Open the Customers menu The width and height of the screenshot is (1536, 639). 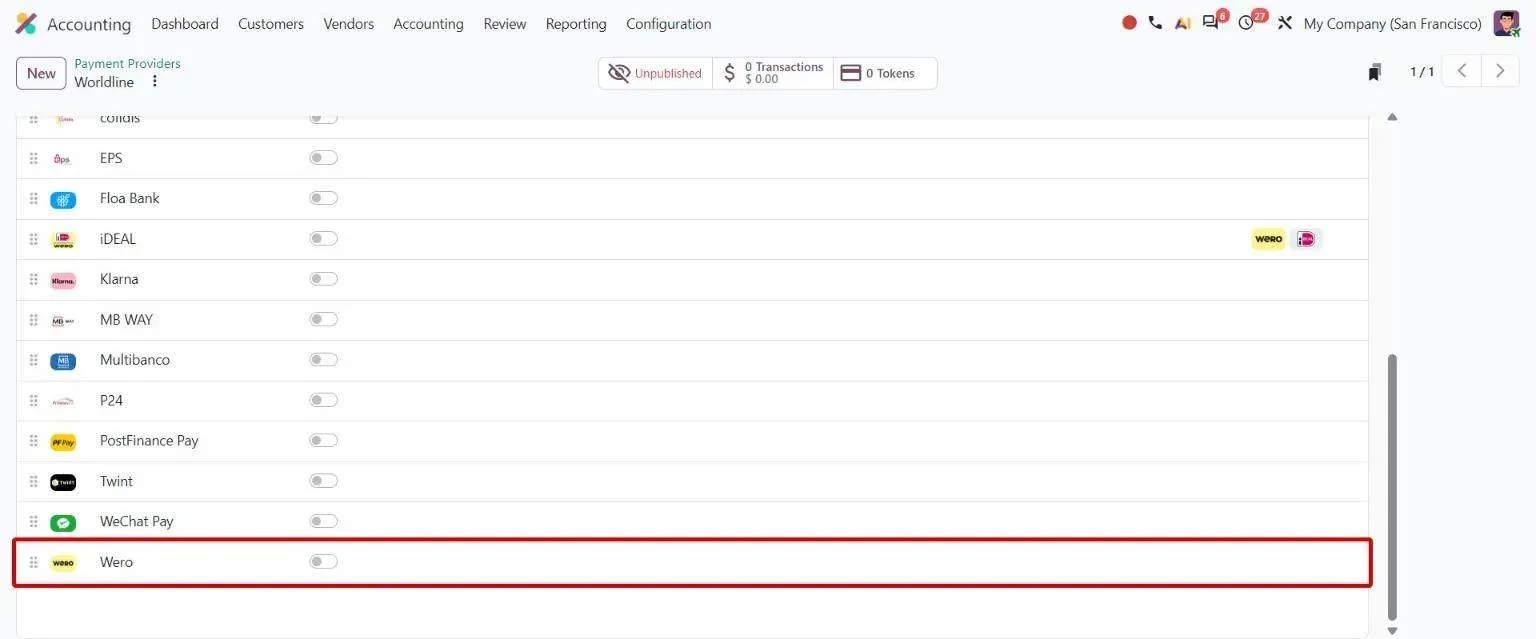click(271, 23)
